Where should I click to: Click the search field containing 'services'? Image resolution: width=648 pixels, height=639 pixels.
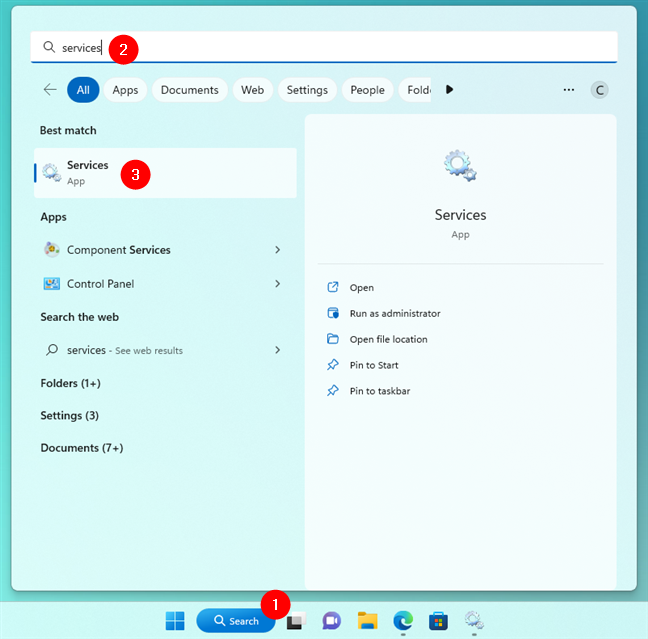(324, 47)
